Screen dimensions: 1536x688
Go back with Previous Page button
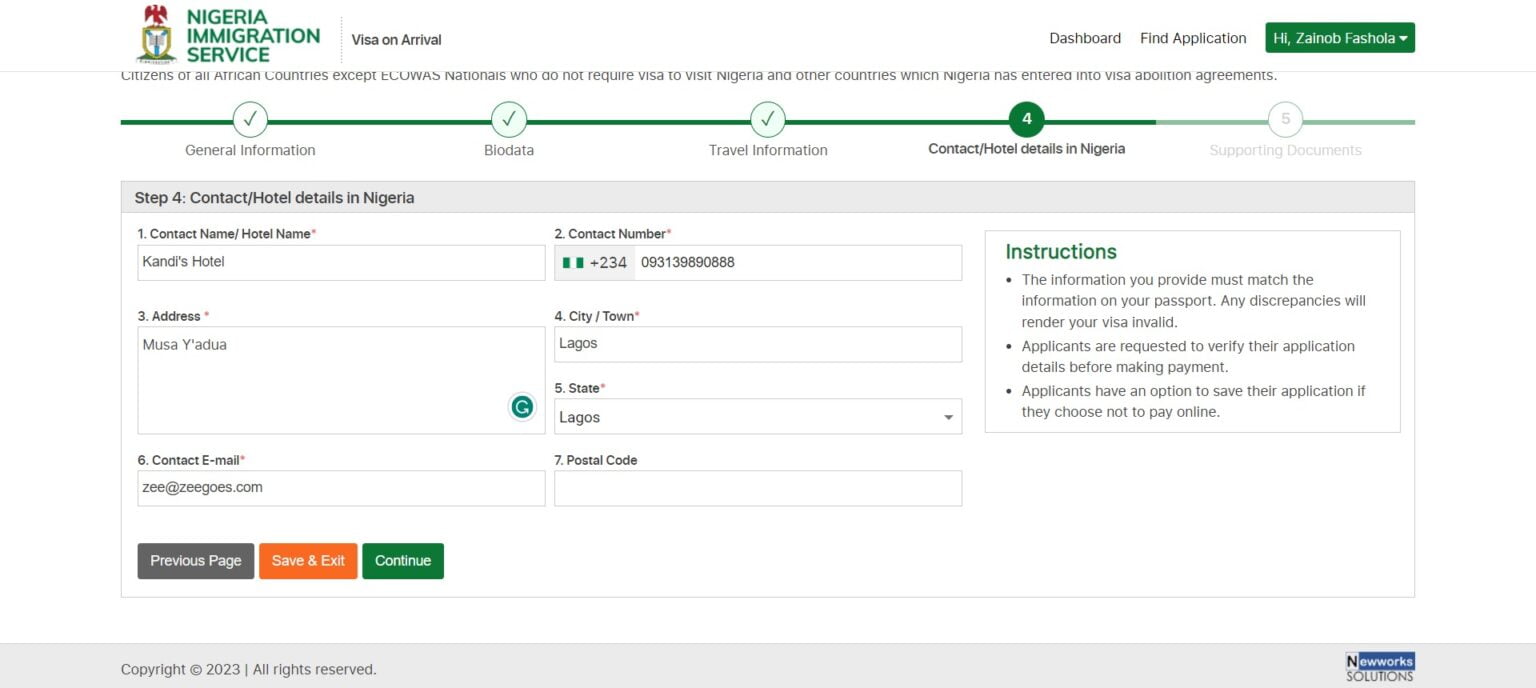[196, 561]
